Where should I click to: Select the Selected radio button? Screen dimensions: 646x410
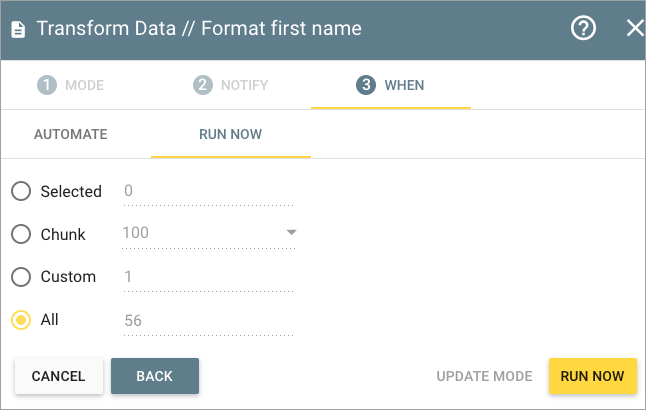21,191
